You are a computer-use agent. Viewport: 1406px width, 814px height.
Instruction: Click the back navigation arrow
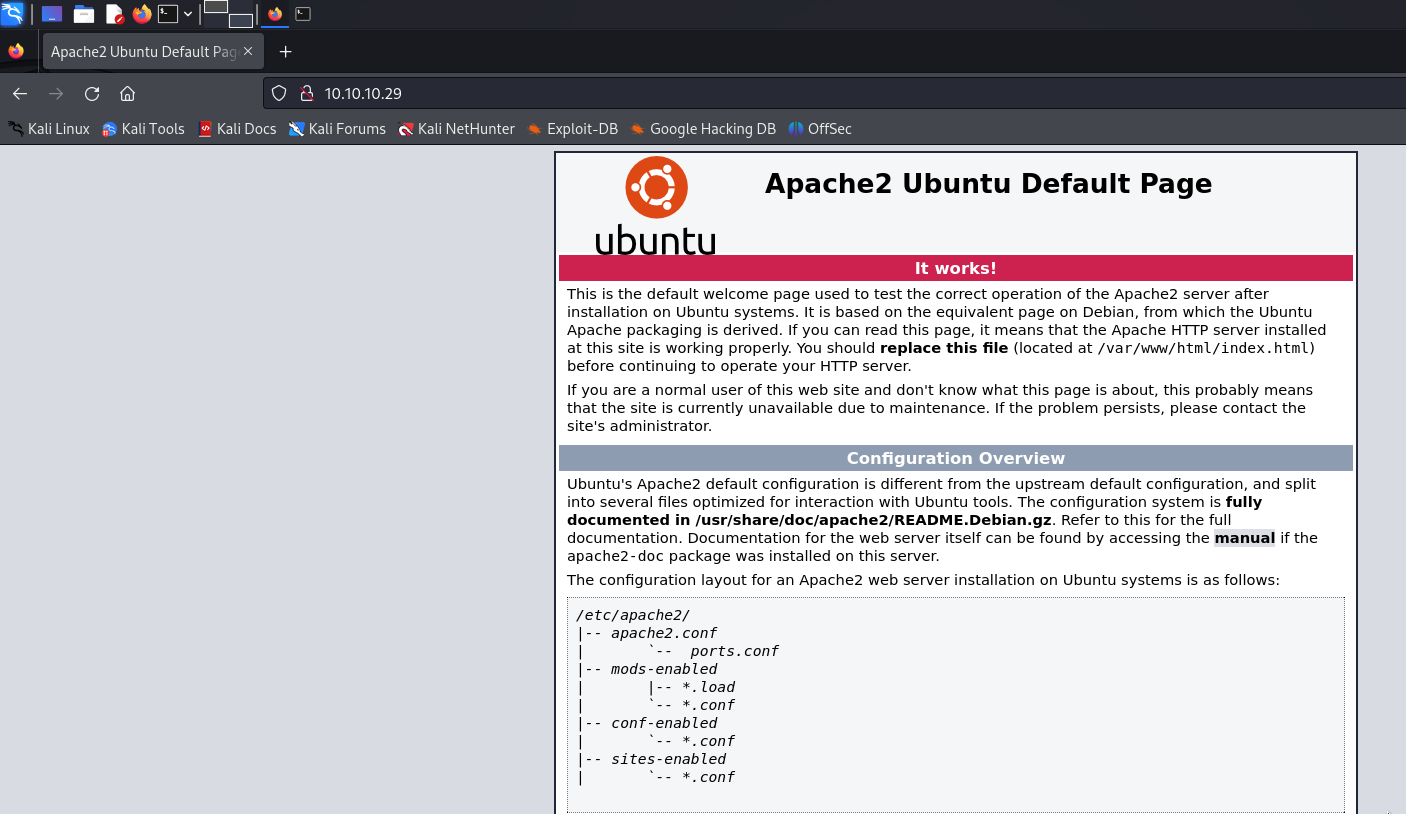(x=20, y=94)
